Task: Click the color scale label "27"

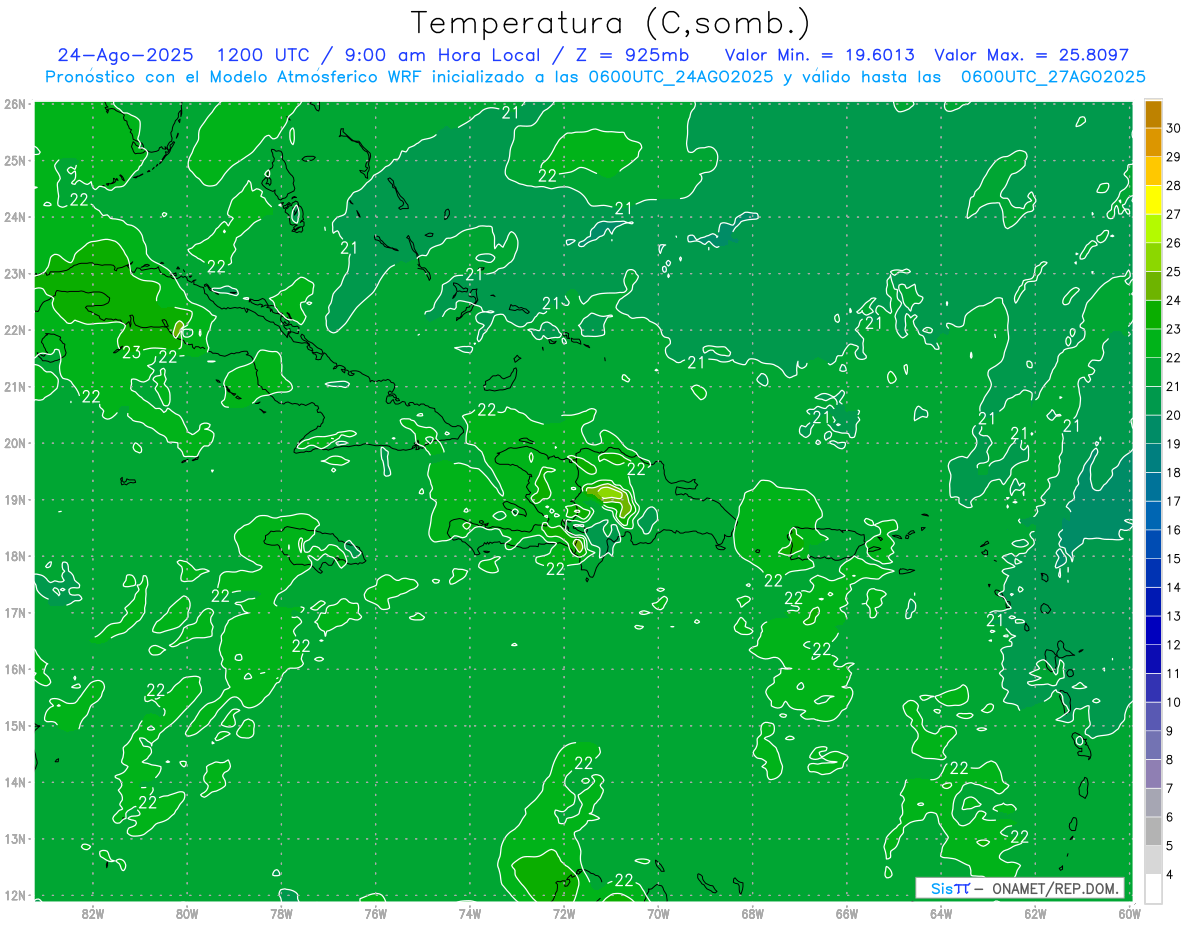Action: click(1174, 214)
